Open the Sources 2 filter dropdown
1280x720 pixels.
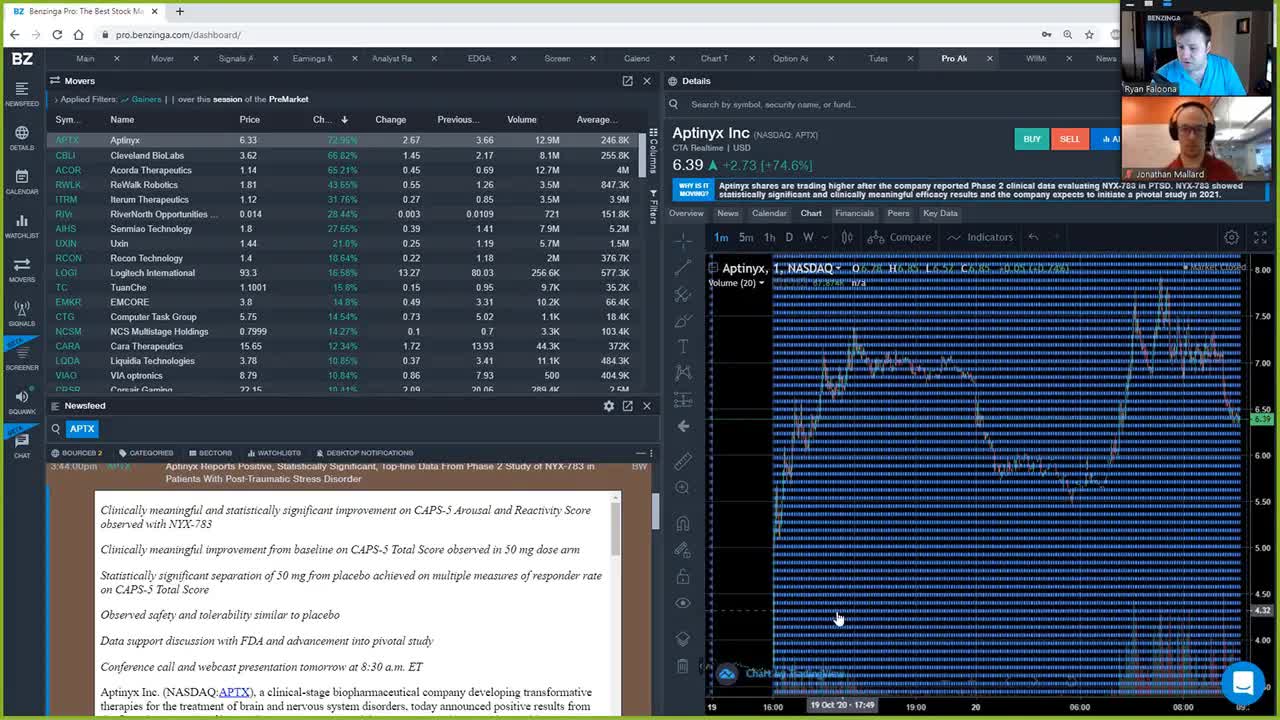click(x=76, y=453)
